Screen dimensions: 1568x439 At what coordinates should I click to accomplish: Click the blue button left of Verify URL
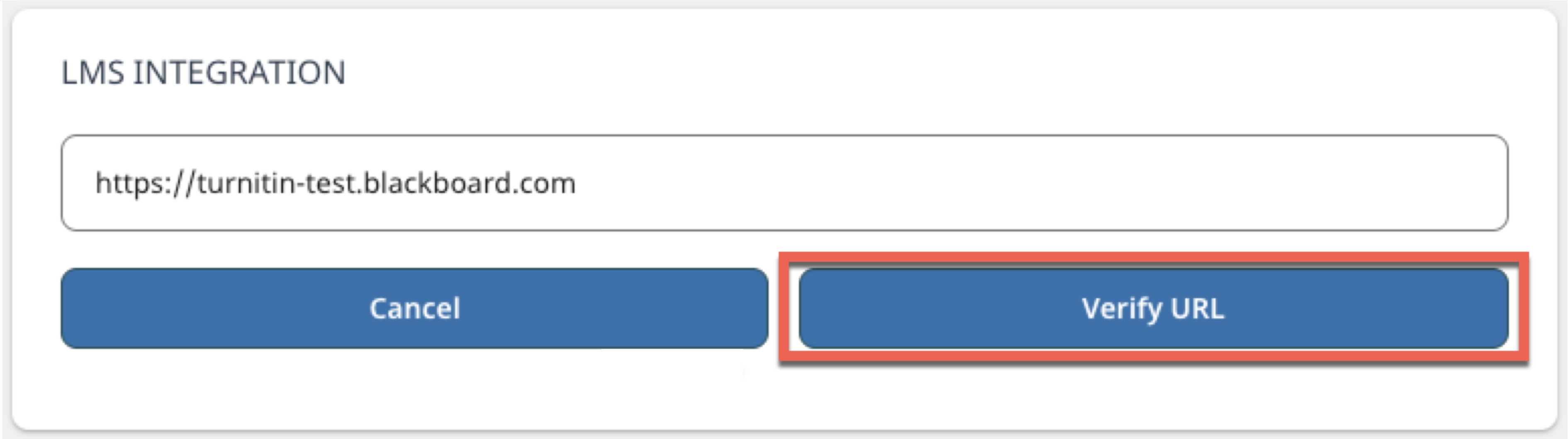414,308
